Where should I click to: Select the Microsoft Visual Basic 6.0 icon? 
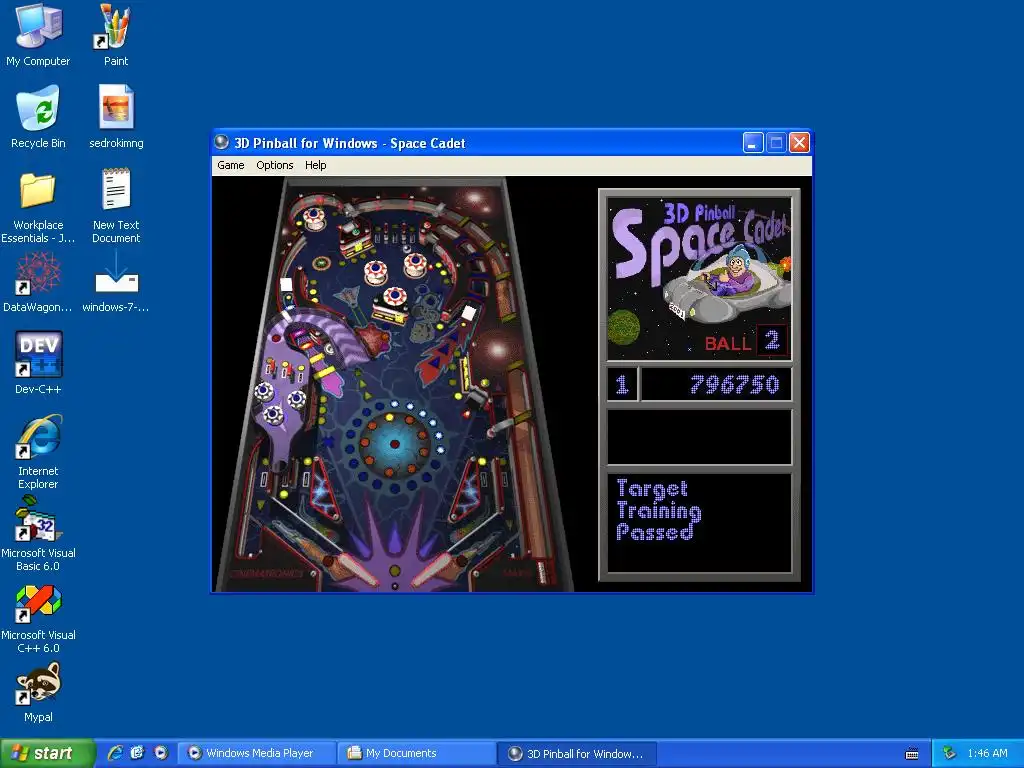[x=38, y=534]
